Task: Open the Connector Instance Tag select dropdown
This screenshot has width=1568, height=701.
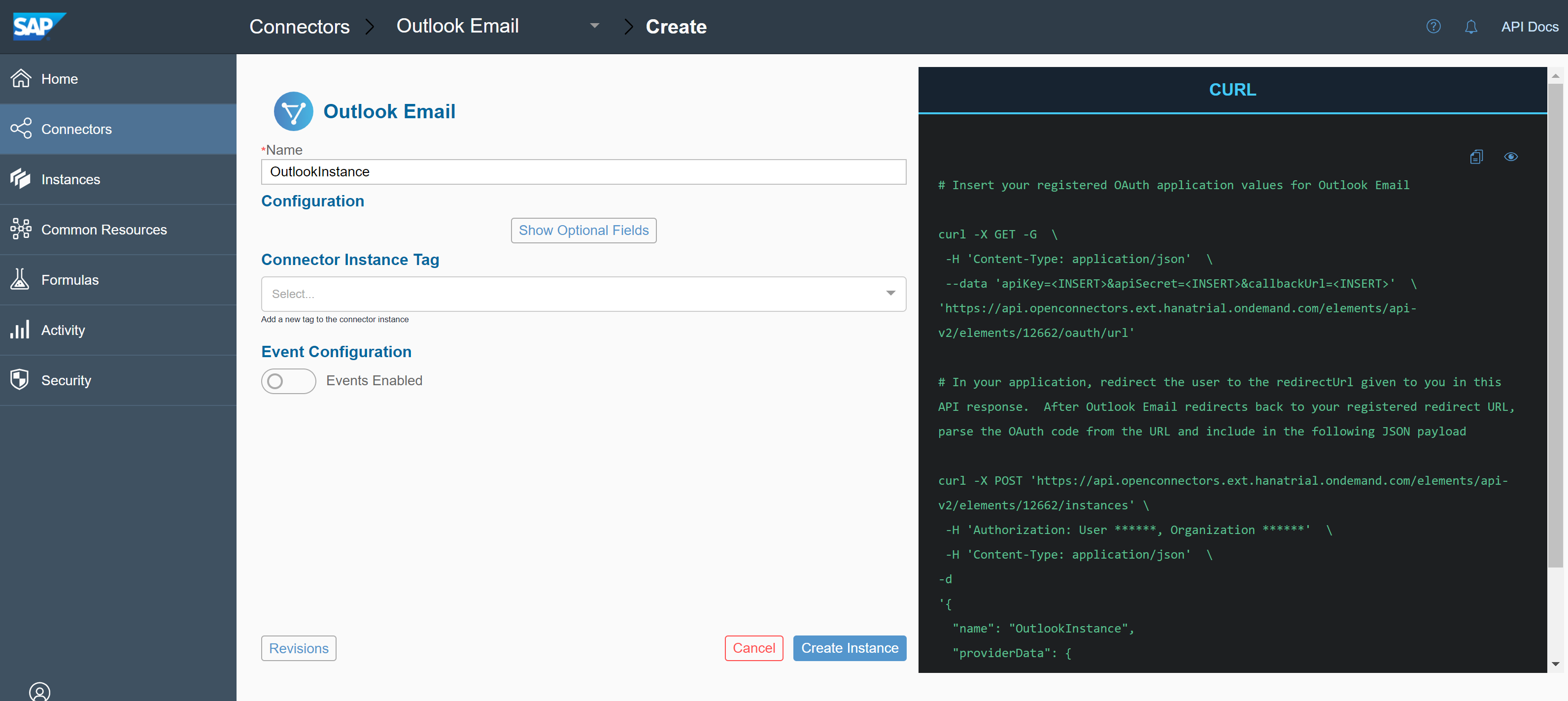Action: tap(582, 294)
